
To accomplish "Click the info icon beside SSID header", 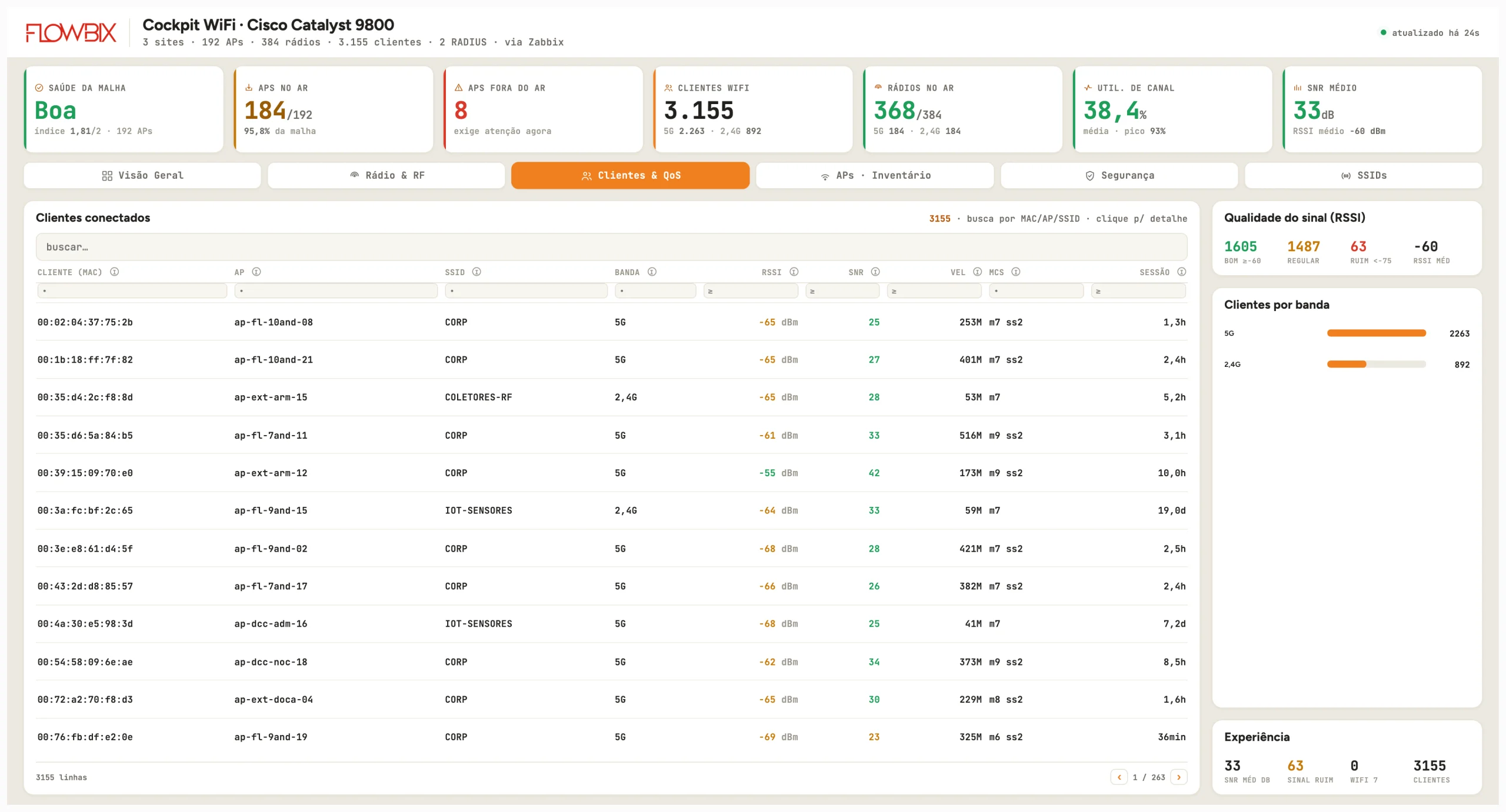I will pyautogui.click(x=477, y=272).
